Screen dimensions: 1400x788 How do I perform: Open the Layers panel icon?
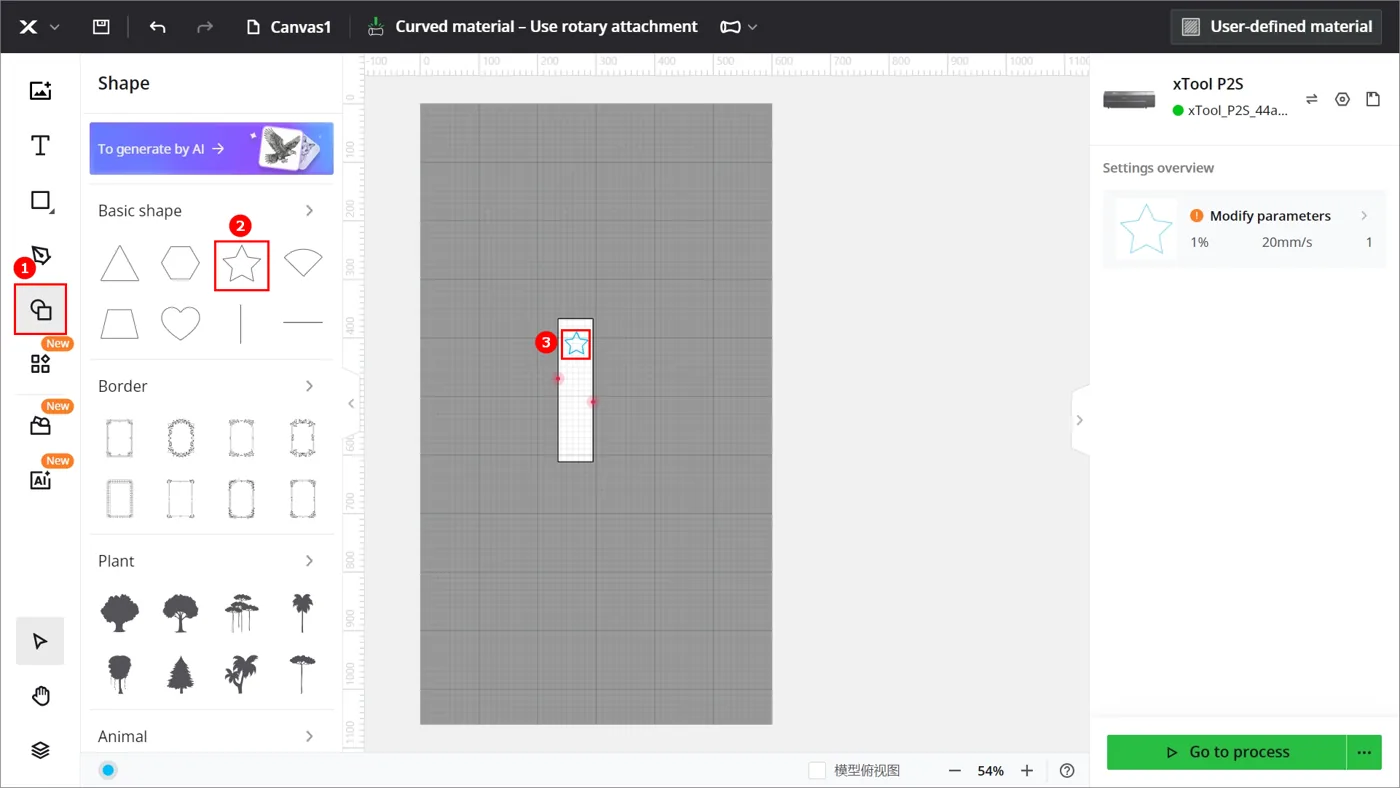tap(40, 751)
